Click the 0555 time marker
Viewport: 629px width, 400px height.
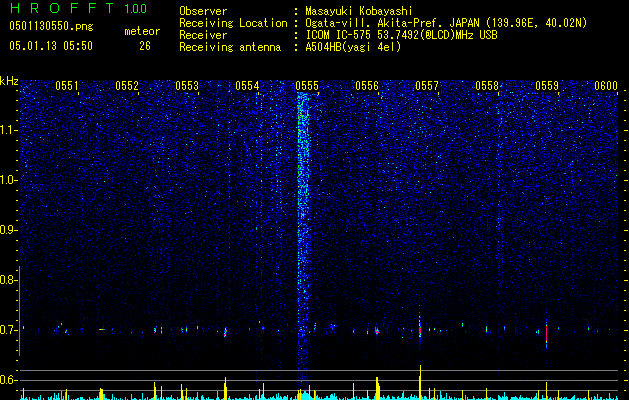pyautogui.click(x=307, y=86)
